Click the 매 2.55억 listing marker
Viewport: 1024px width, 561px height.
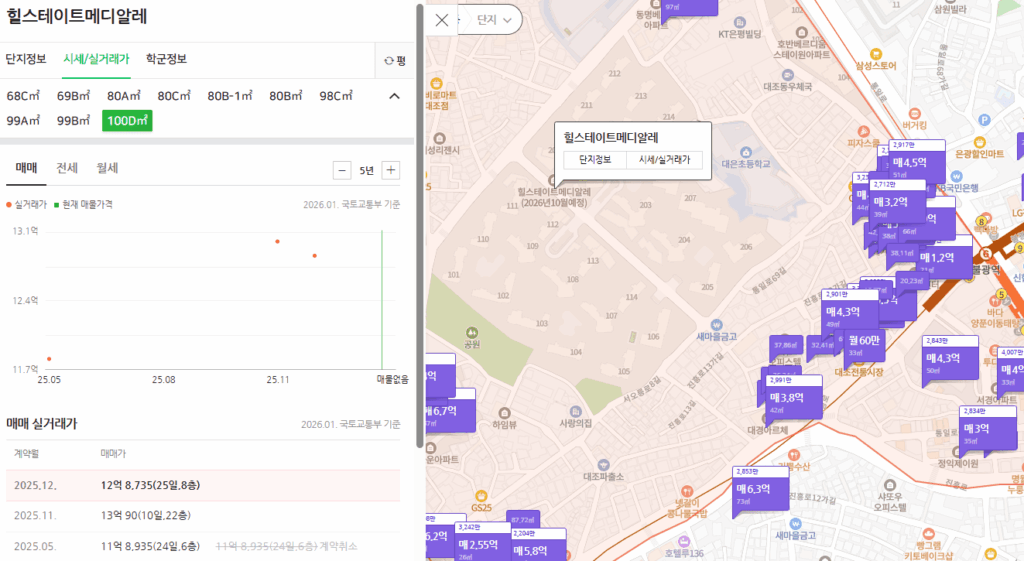tap(483, 544)
